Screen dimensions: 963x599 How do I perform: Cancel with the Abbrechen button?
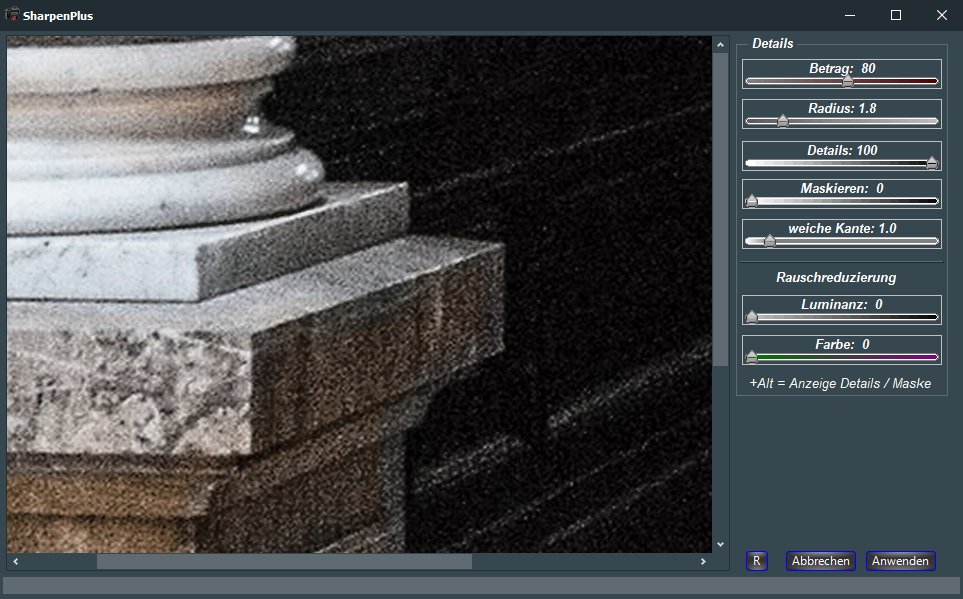click(x=820, y=561)
